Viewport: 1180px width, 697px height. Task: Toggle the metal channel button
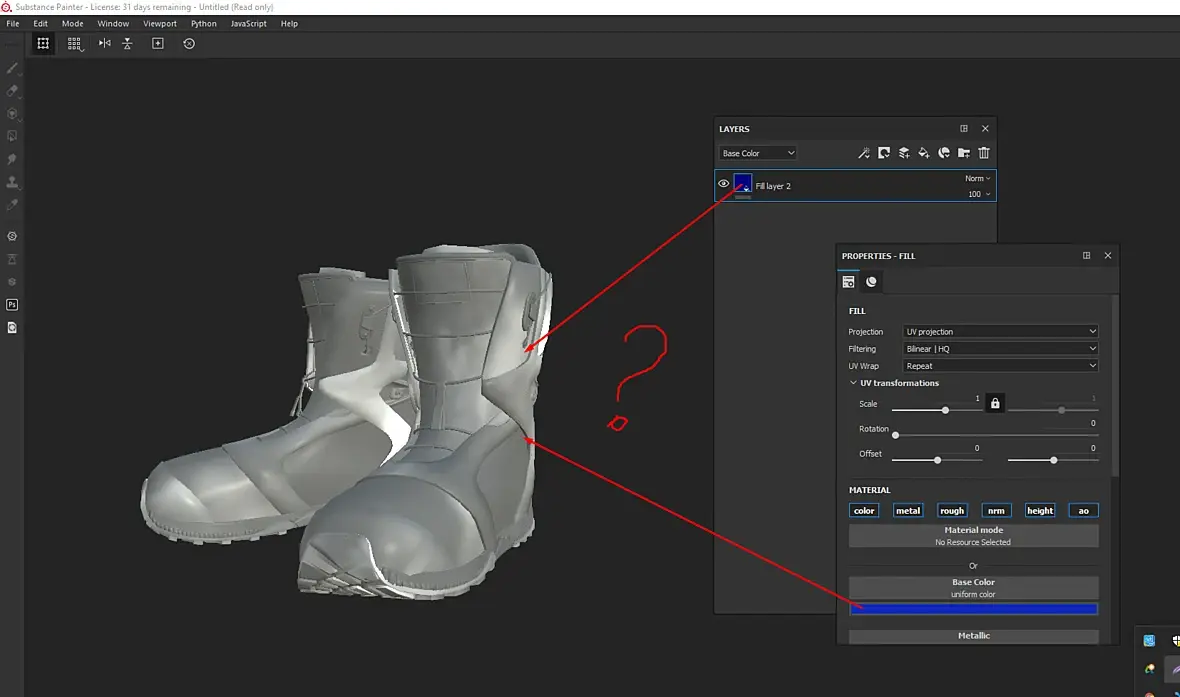[908, 510]
